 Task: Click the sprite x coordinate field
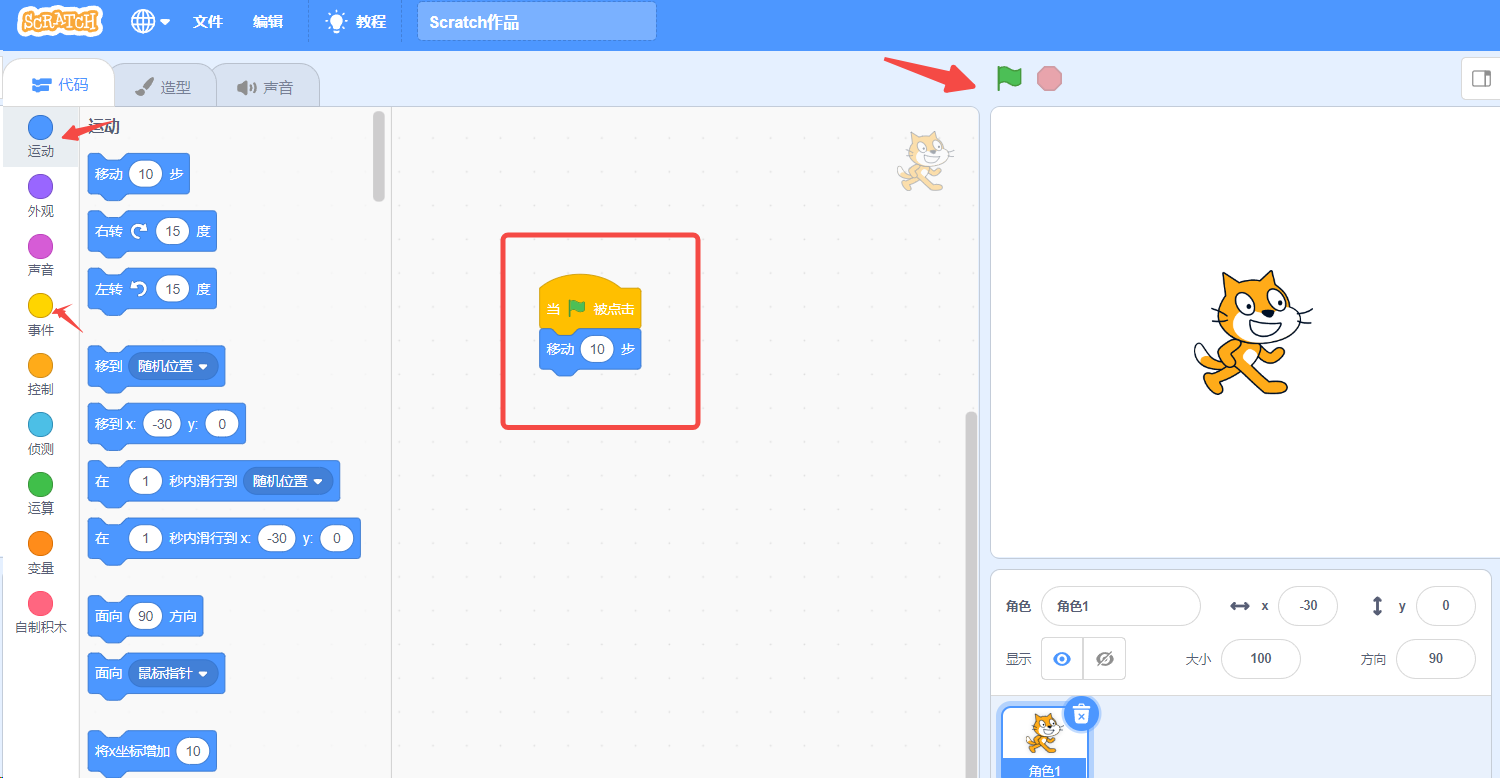[x=1308, y=606]
